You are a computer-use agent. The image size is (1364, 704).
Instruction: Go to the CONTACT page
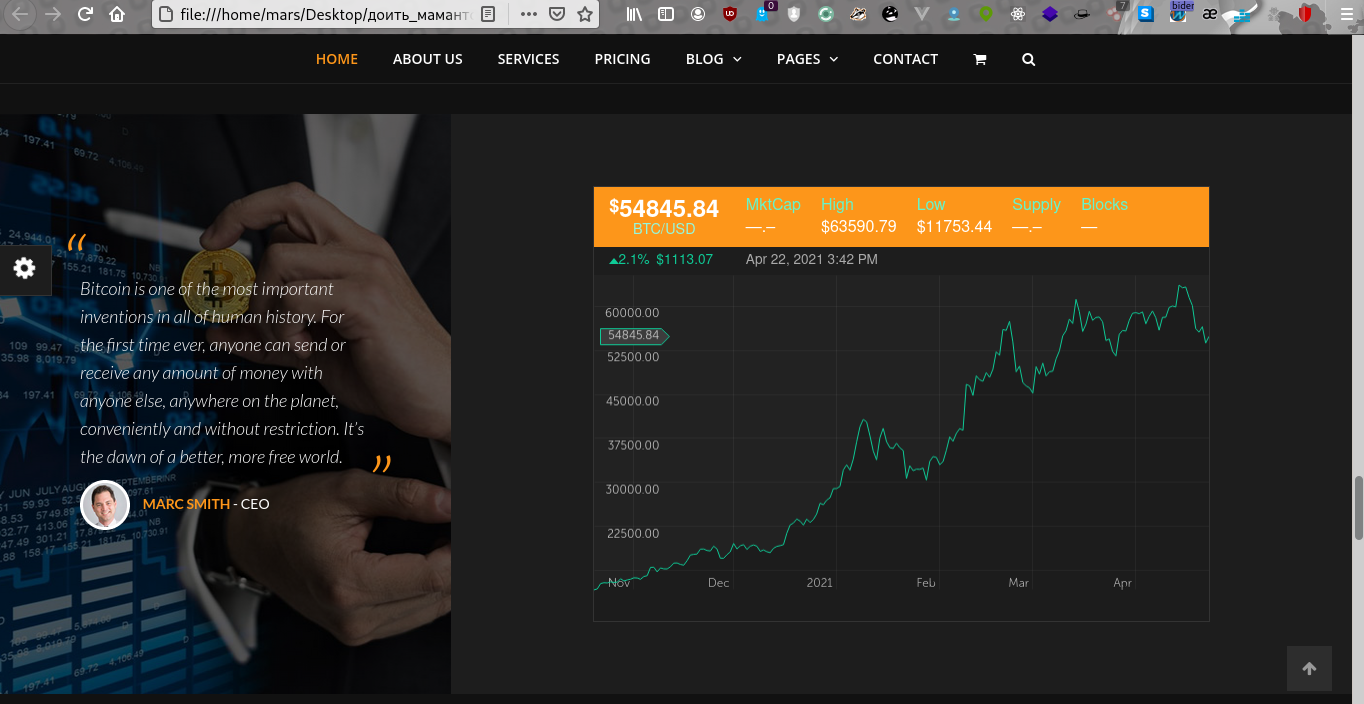(x=906, y=59)
